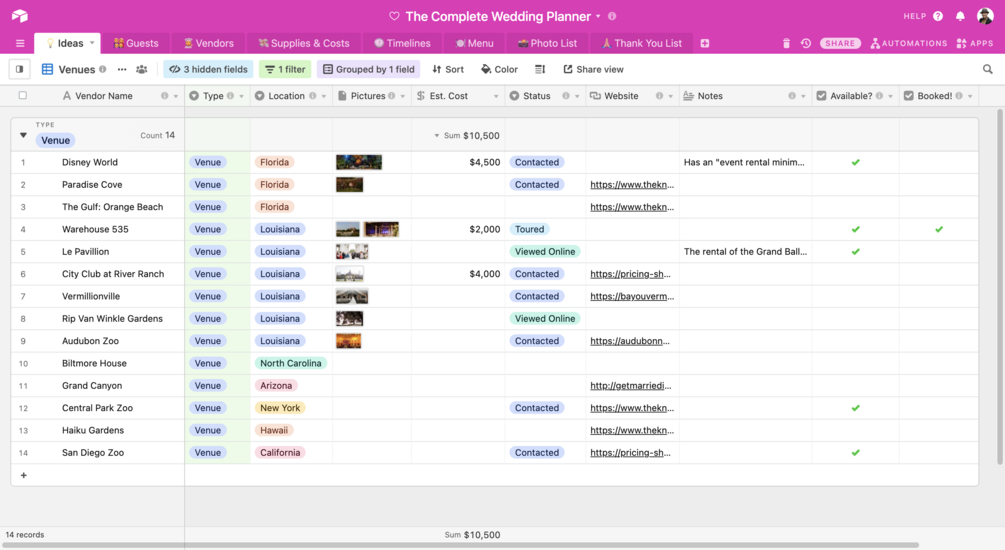Open the base revision history icon
Image resolution: width=1005 pixels, height=550 pixels.
806,43
